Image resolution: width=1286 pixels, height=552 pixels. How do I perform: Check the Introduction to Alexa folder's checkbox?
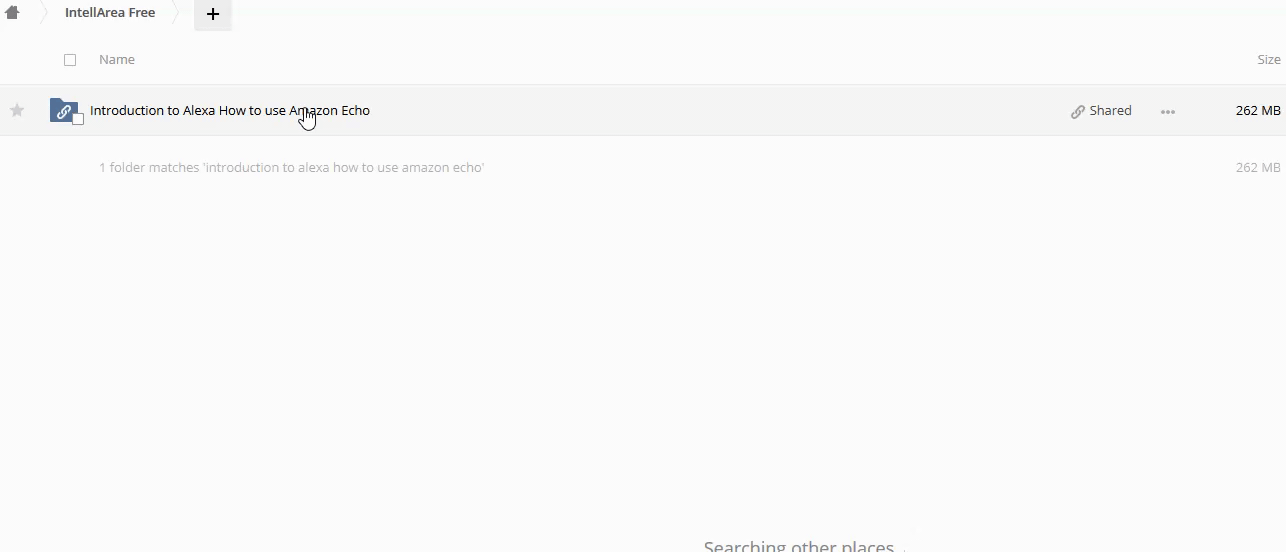tap(78, 120)
